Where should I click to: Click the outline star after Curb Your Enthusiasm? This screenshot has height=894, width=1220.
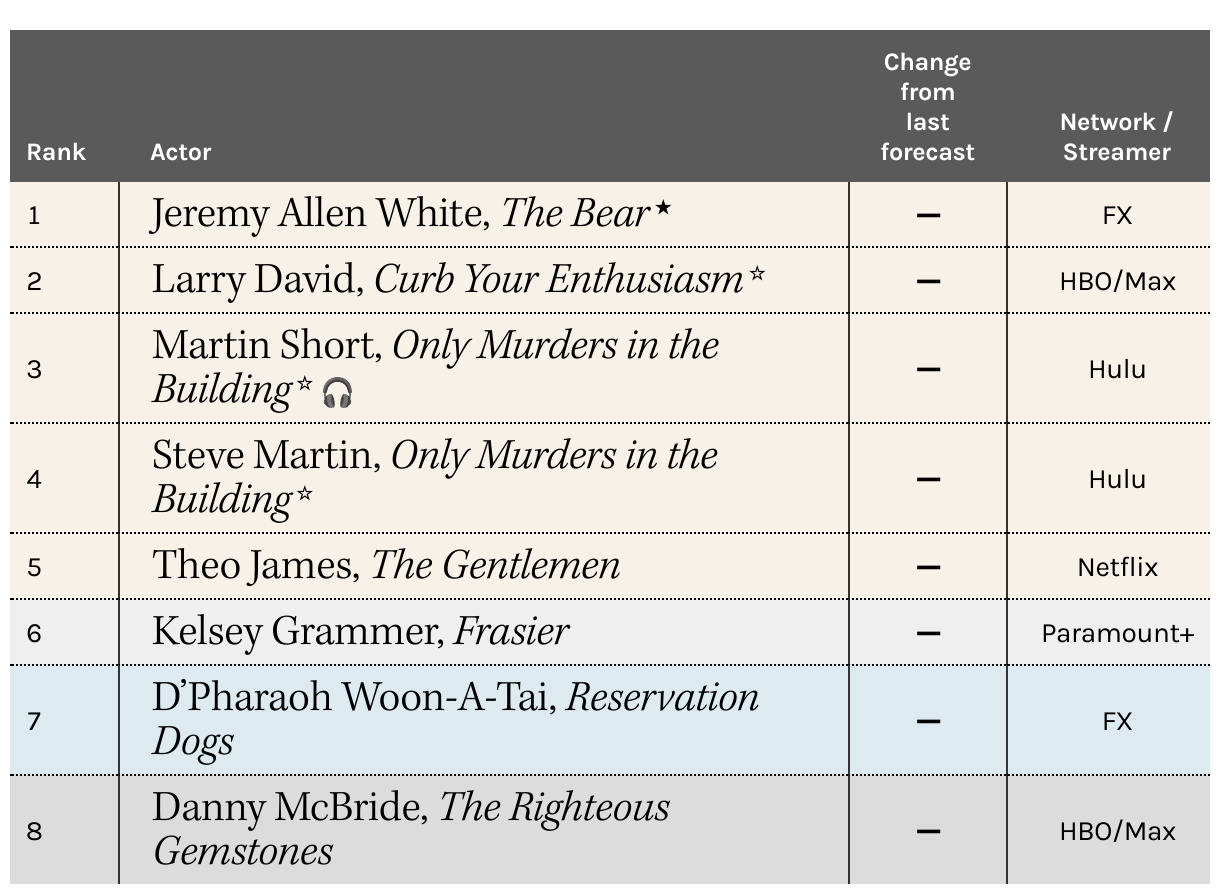tap(757, 273)
